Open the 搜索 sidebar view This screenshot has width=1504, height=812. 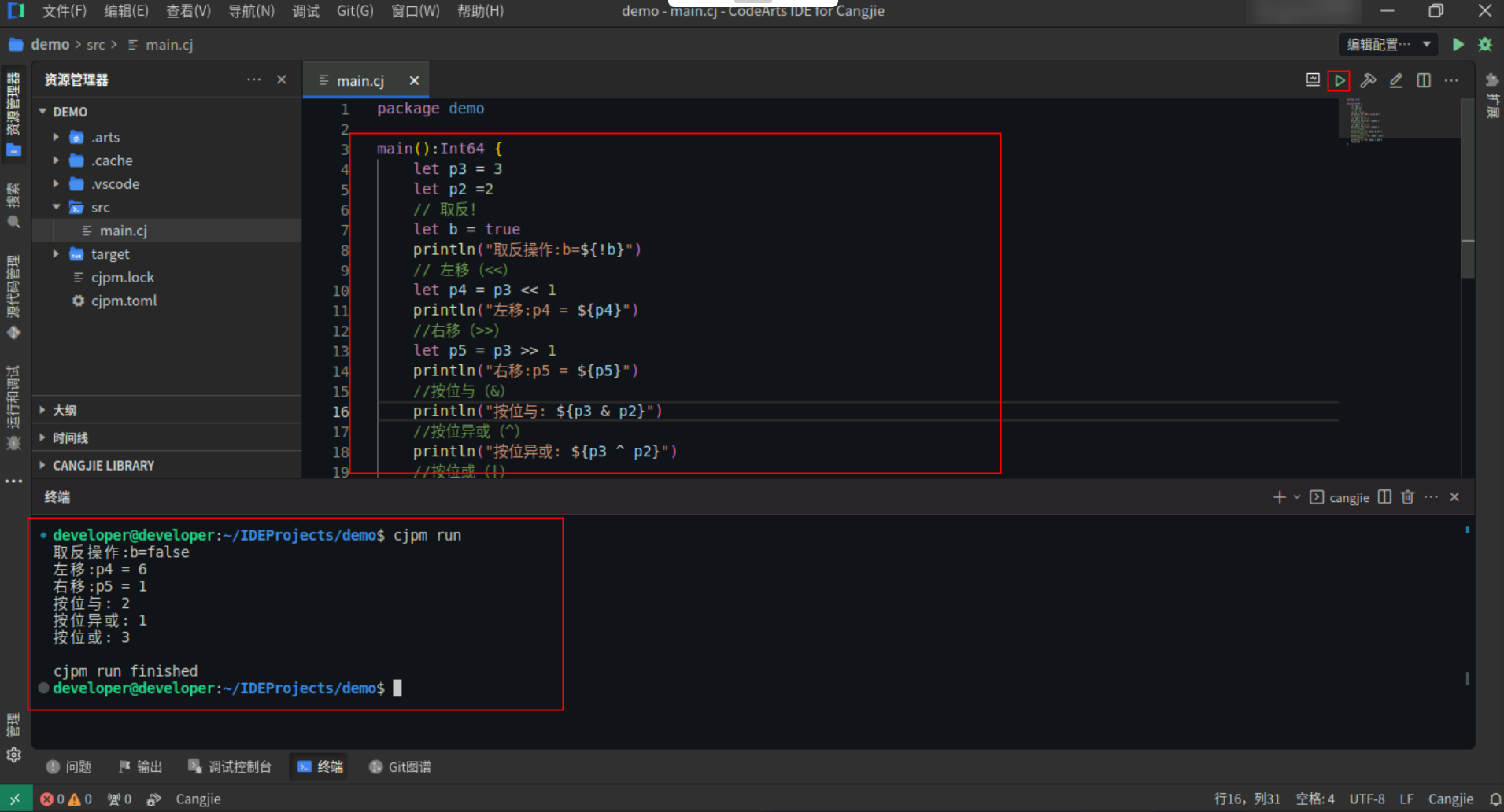(13, 206)
